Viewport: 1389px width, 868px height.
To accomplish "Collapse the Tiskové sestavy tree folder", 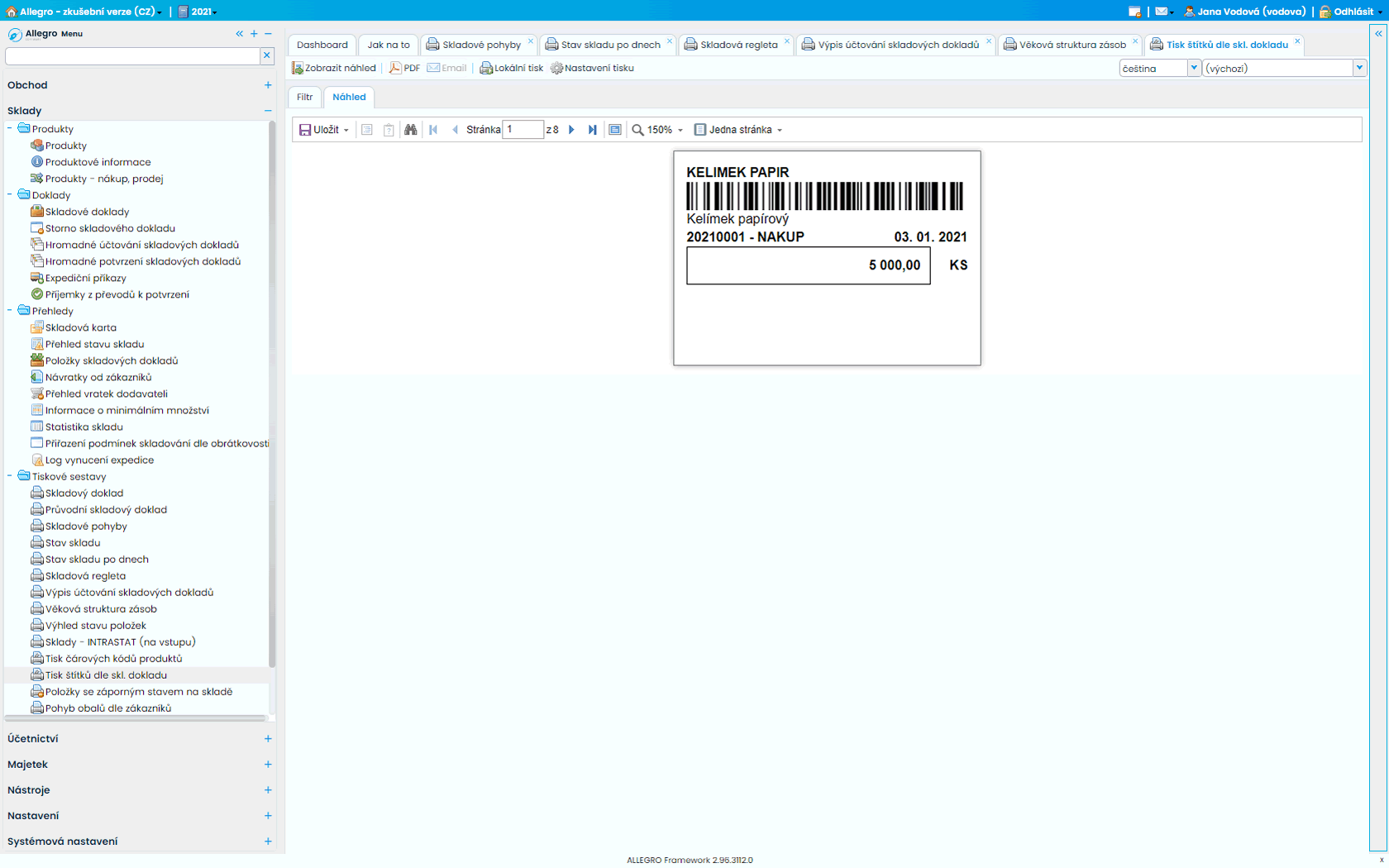I will (10, 476).
